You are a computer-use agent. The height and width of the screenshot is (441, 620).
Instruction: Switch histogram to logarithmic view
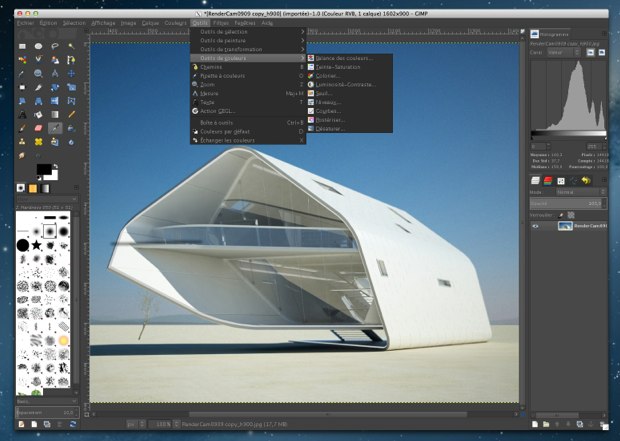(601, 52)
